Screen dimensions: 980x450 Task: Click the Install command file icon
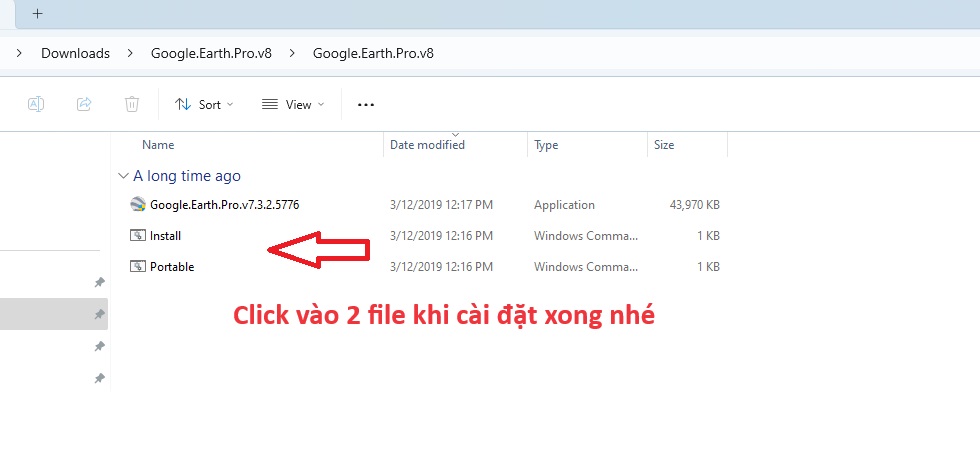138,236
